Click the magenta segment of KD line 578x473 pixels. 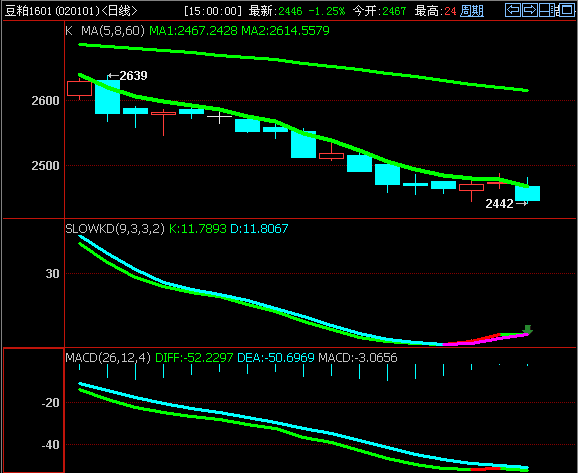pyautogui.click(x=485, y=340)
